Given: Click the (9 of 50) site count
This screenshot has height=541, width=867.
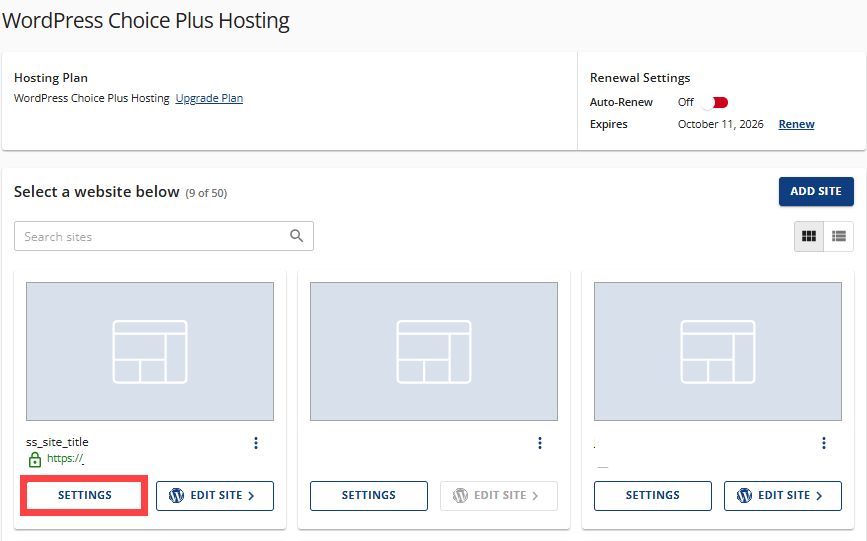Looking at the screenshot, I should click(206, 193).
